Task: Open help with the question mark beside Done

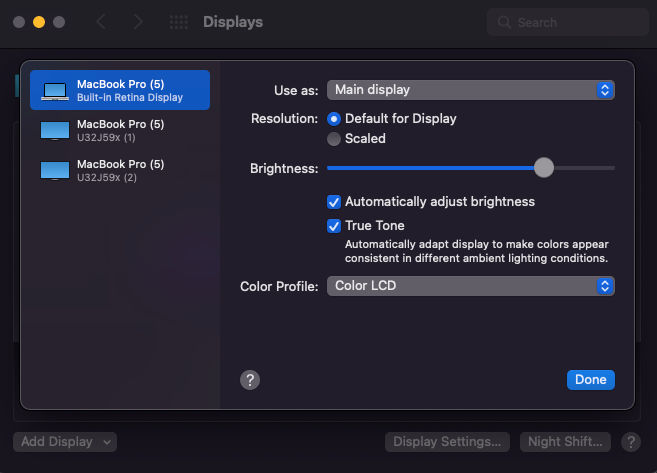Action: pos(250,380)
